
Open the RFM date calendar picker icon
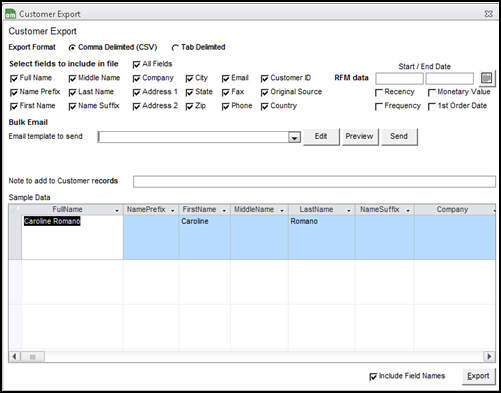487,78
